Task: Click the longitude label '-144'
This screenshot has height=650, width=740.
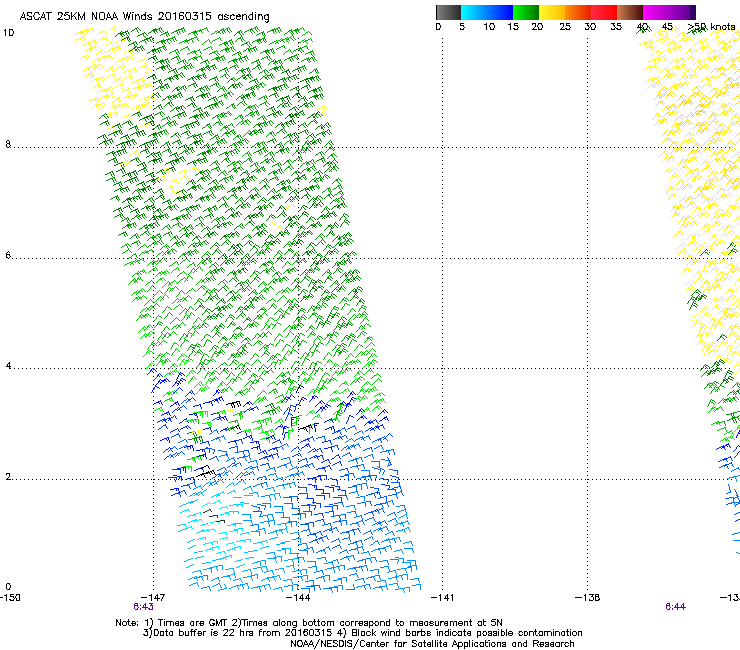Action: [298, 598]
